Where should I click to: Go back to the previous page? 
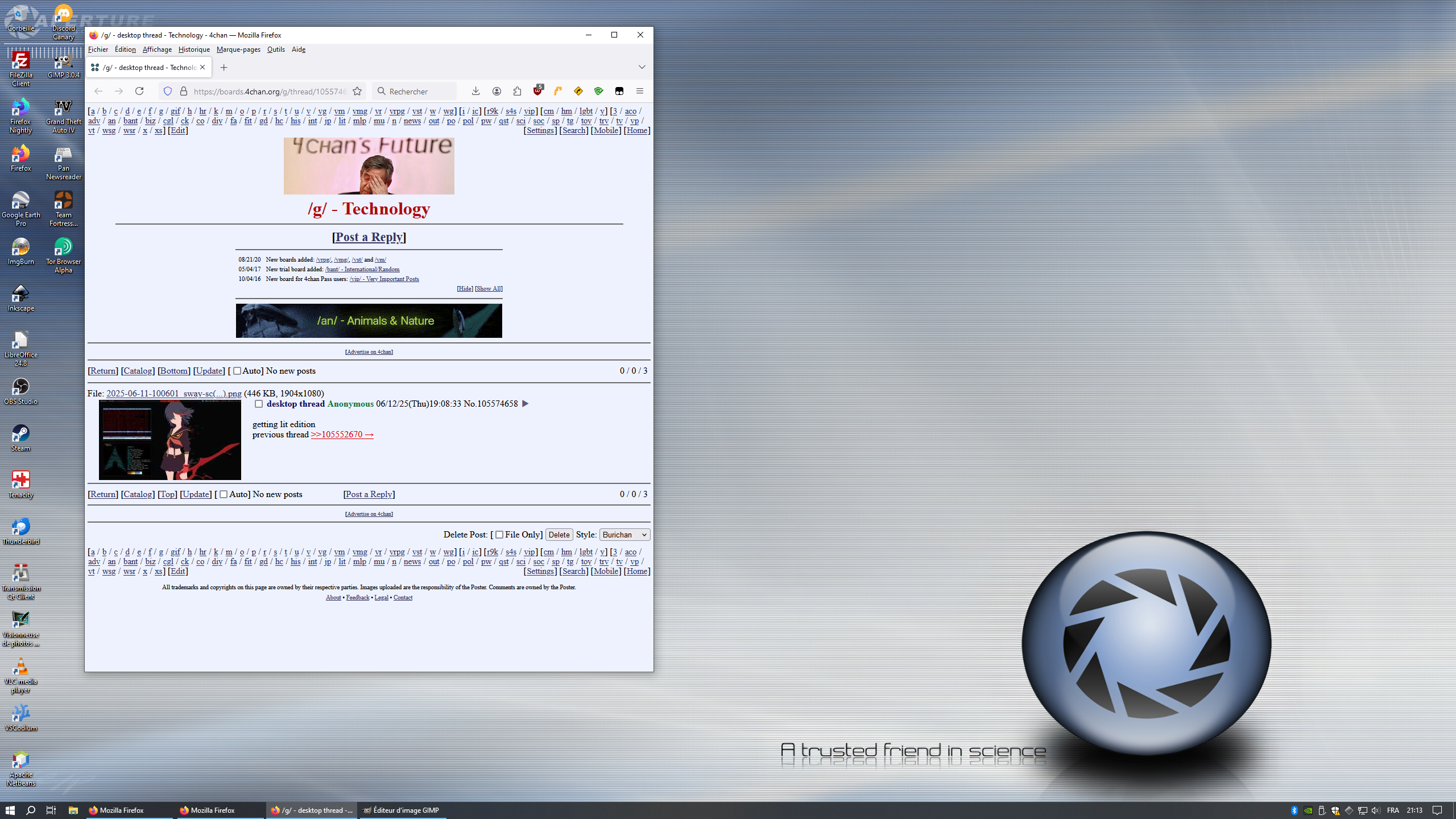[x=98, y=91]
